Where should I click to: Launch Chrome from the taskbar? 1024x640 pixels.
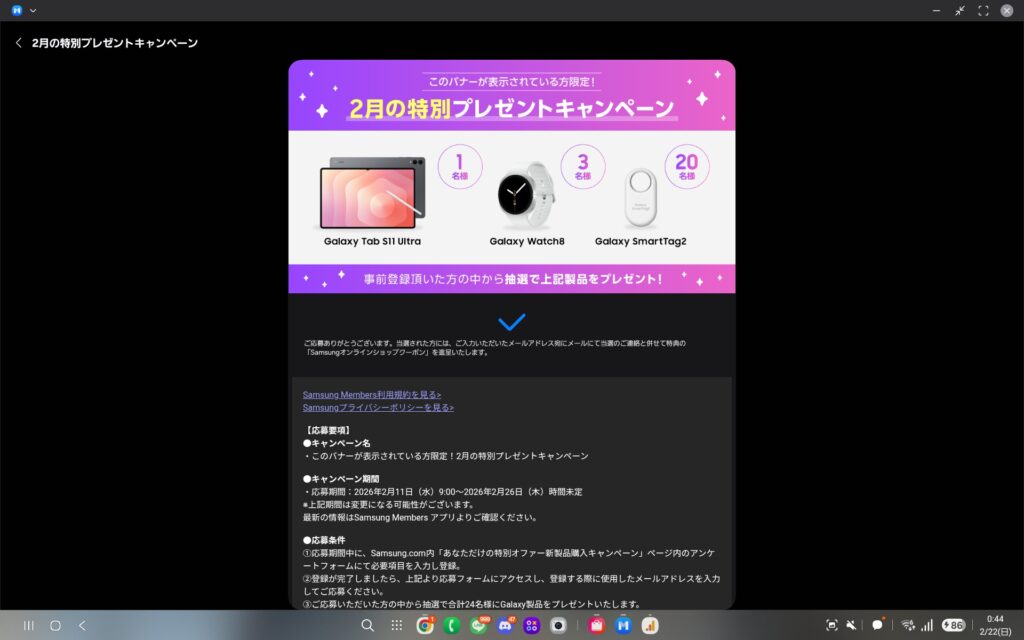click(x=425, y=625)
